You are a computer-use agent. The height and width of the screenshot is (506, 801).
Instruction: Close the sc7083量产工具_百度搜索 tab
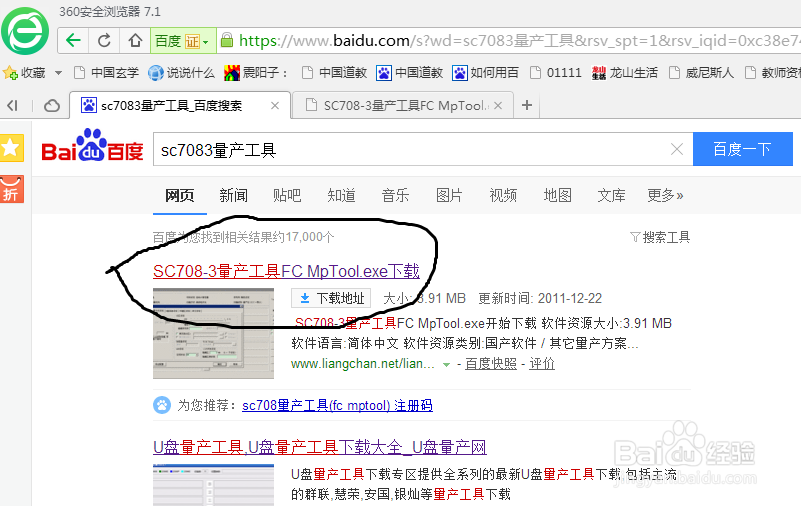(x=275, y=106)
